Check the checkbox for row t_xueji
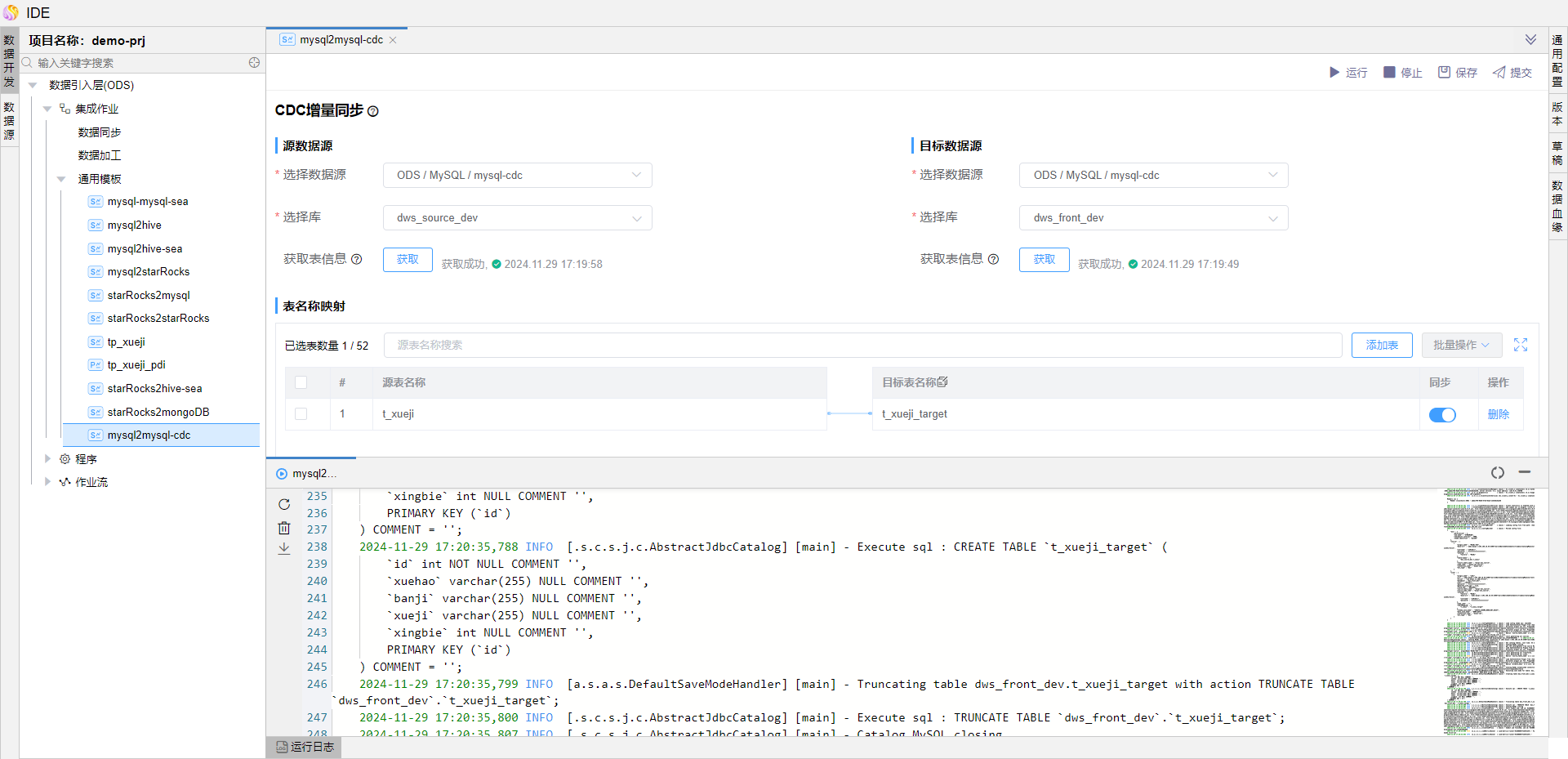 [301, 414]
